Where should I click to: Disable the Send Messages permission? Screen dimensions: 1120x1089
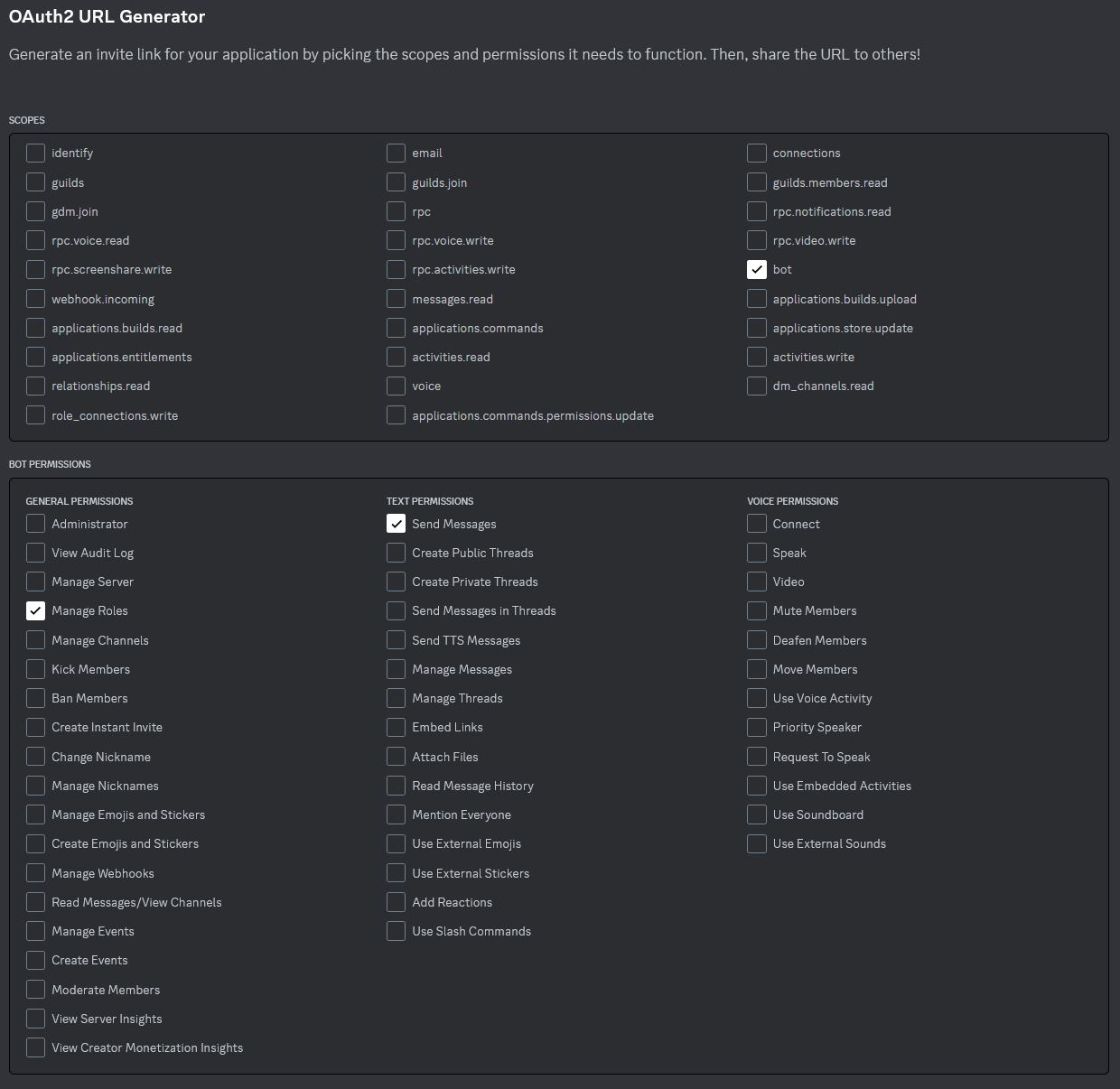[396, 524]
